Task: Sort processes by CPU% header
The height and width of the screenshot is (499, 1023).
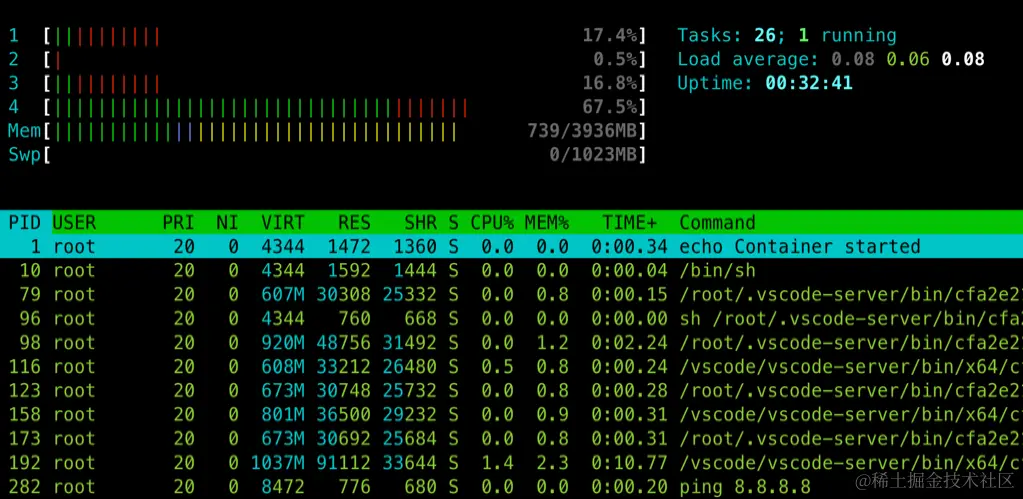Action: click(x=492, y=222)
